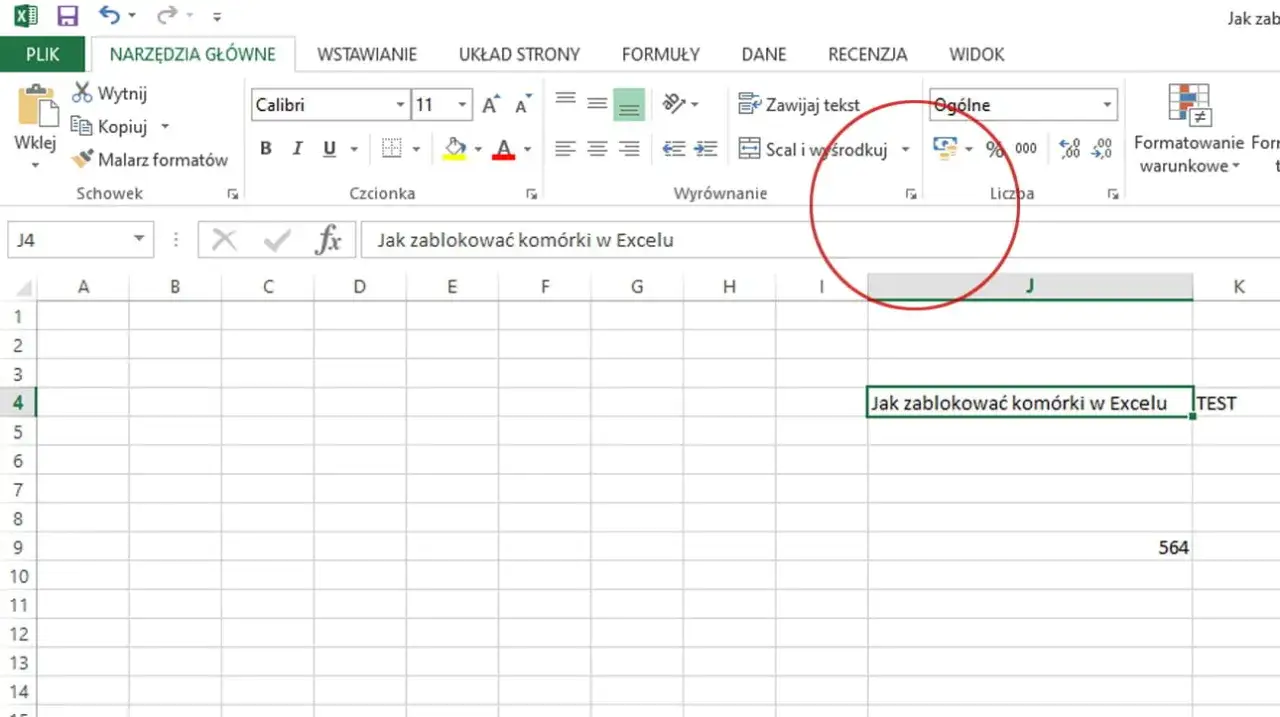The height and width of the screenshot is (717, 1280).
Task: Cut selection using the Wytnij icon
Action: click(x=82, y=92)
